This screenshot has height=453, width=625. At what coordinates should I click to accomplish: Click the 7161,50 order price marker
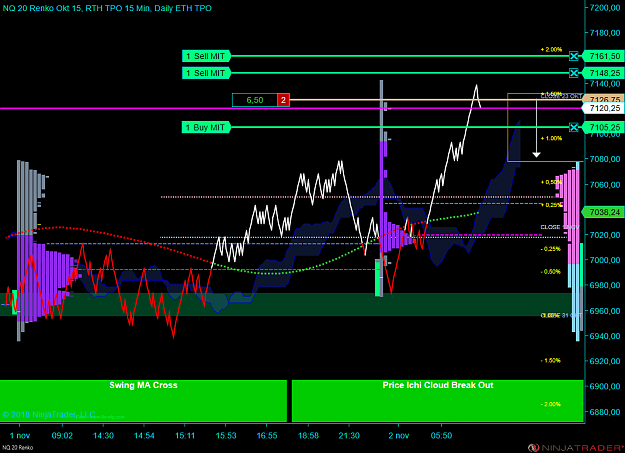[x=603, y=56]
